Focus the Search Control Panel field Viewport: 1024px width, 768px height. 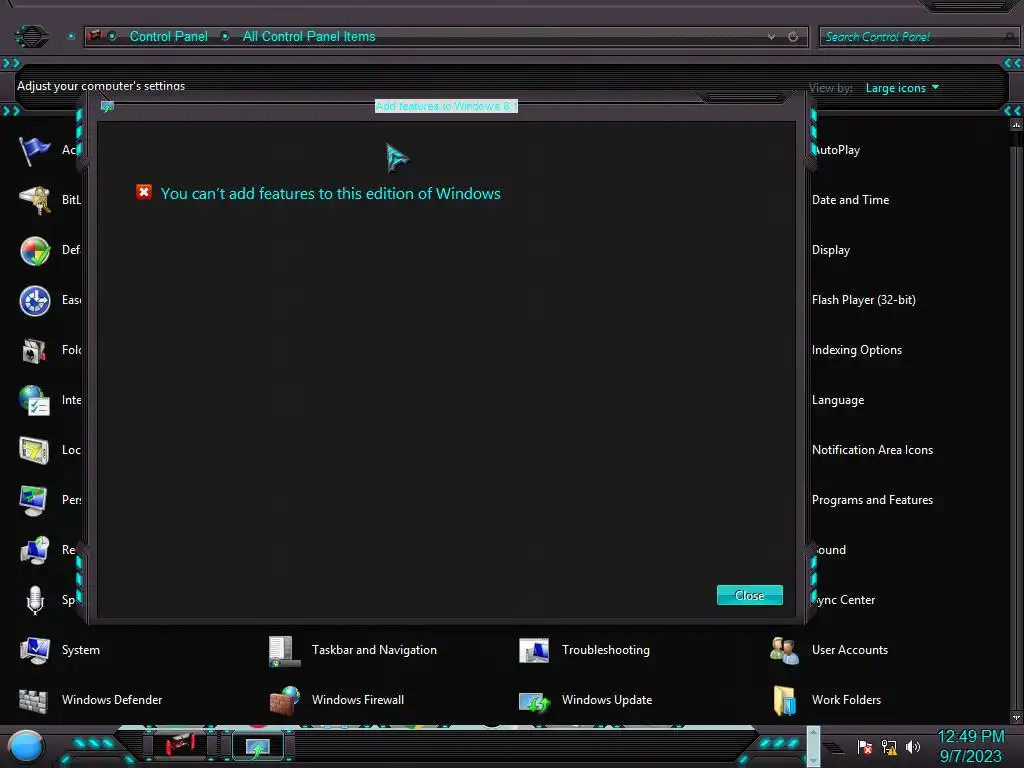[x=918, y=37]
